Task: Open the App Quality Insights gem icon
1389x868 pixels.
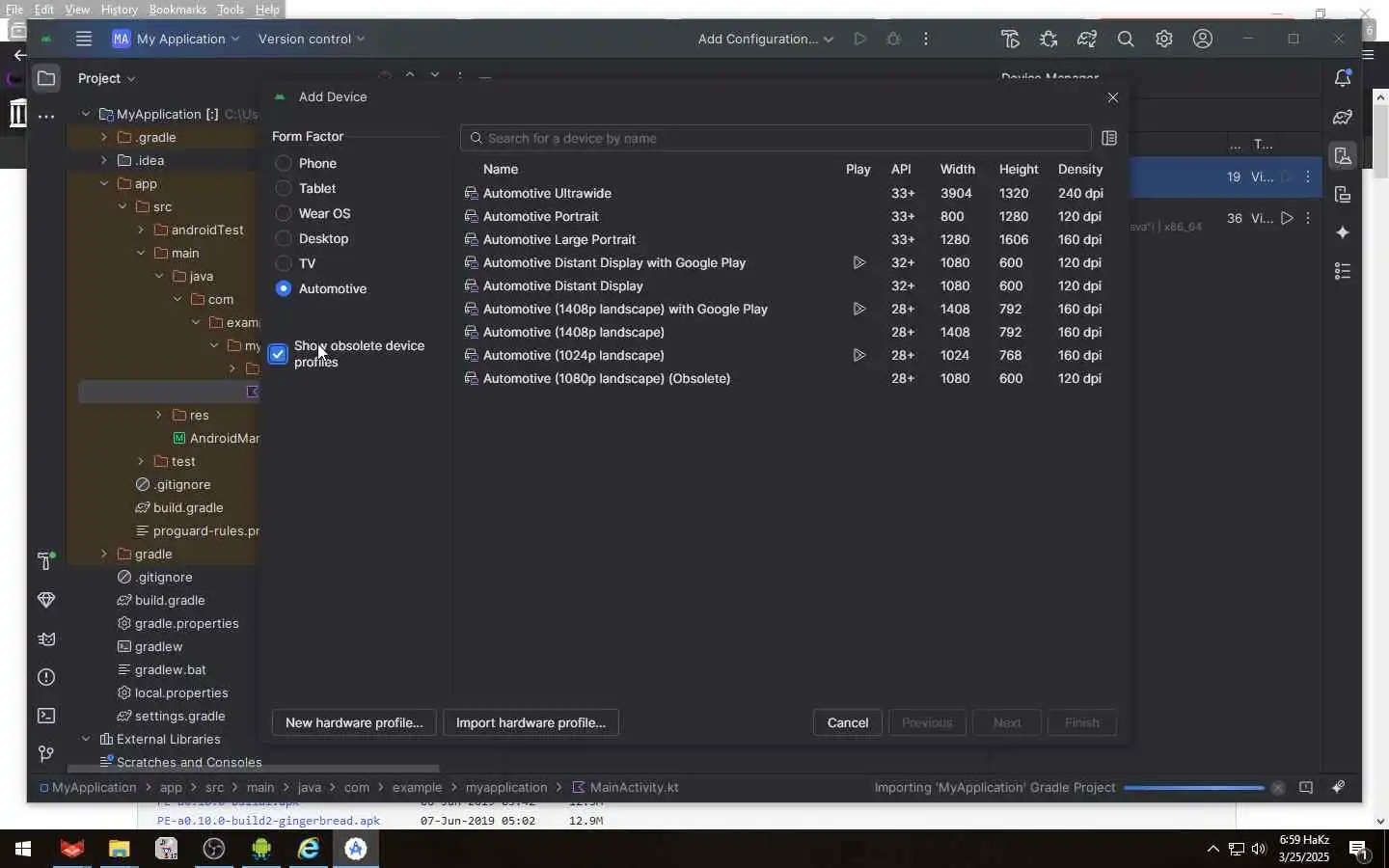Action: [x=46, y=600]
